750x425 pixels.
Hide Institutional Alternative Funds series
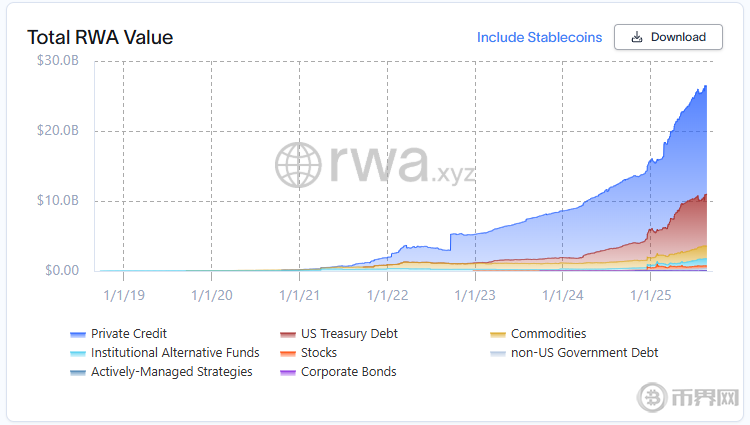tap(175, 353)
